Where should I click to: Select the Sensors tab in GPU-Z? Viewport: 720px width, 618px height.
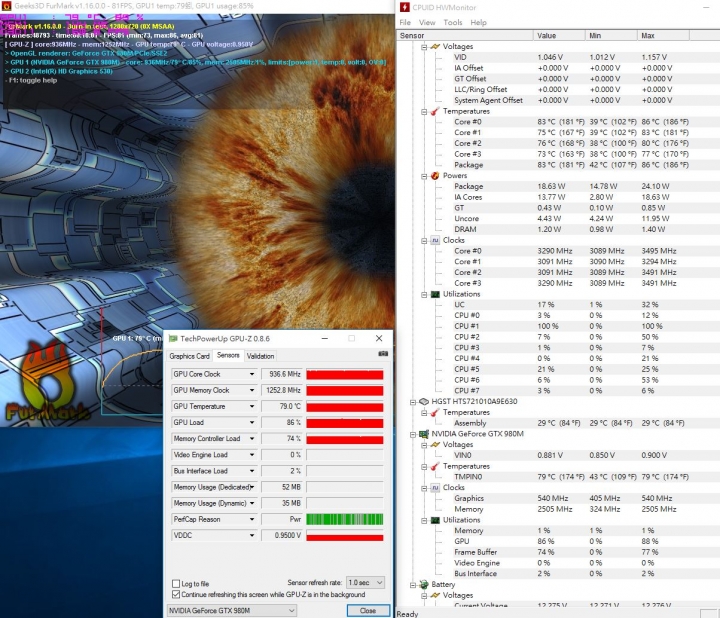228,355
